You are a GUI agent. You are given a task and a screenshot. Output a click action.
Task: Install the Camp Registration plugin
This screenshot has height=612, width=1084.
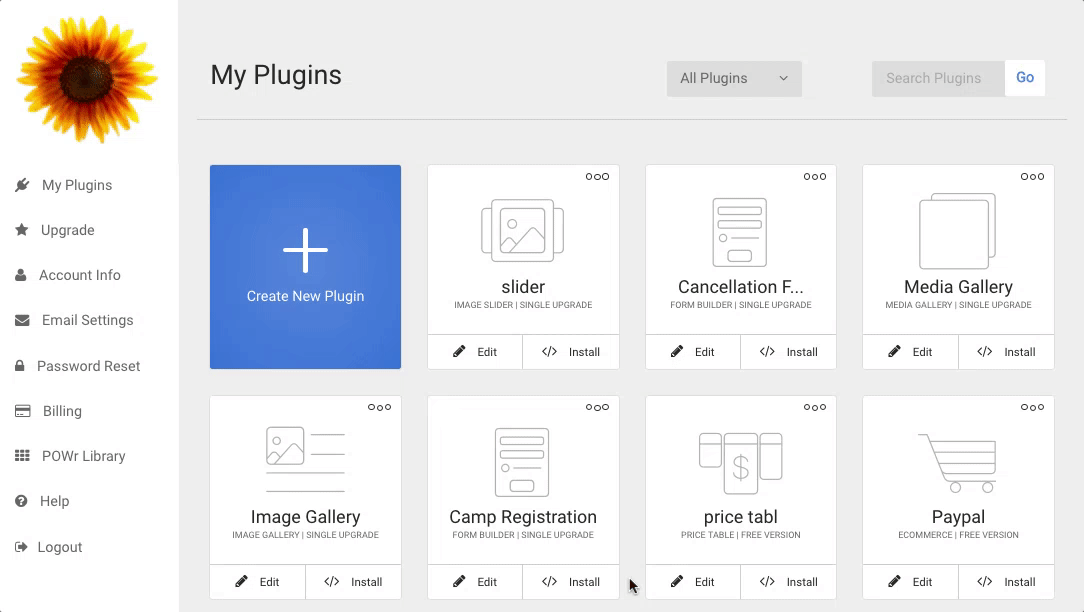coord(571,582)
